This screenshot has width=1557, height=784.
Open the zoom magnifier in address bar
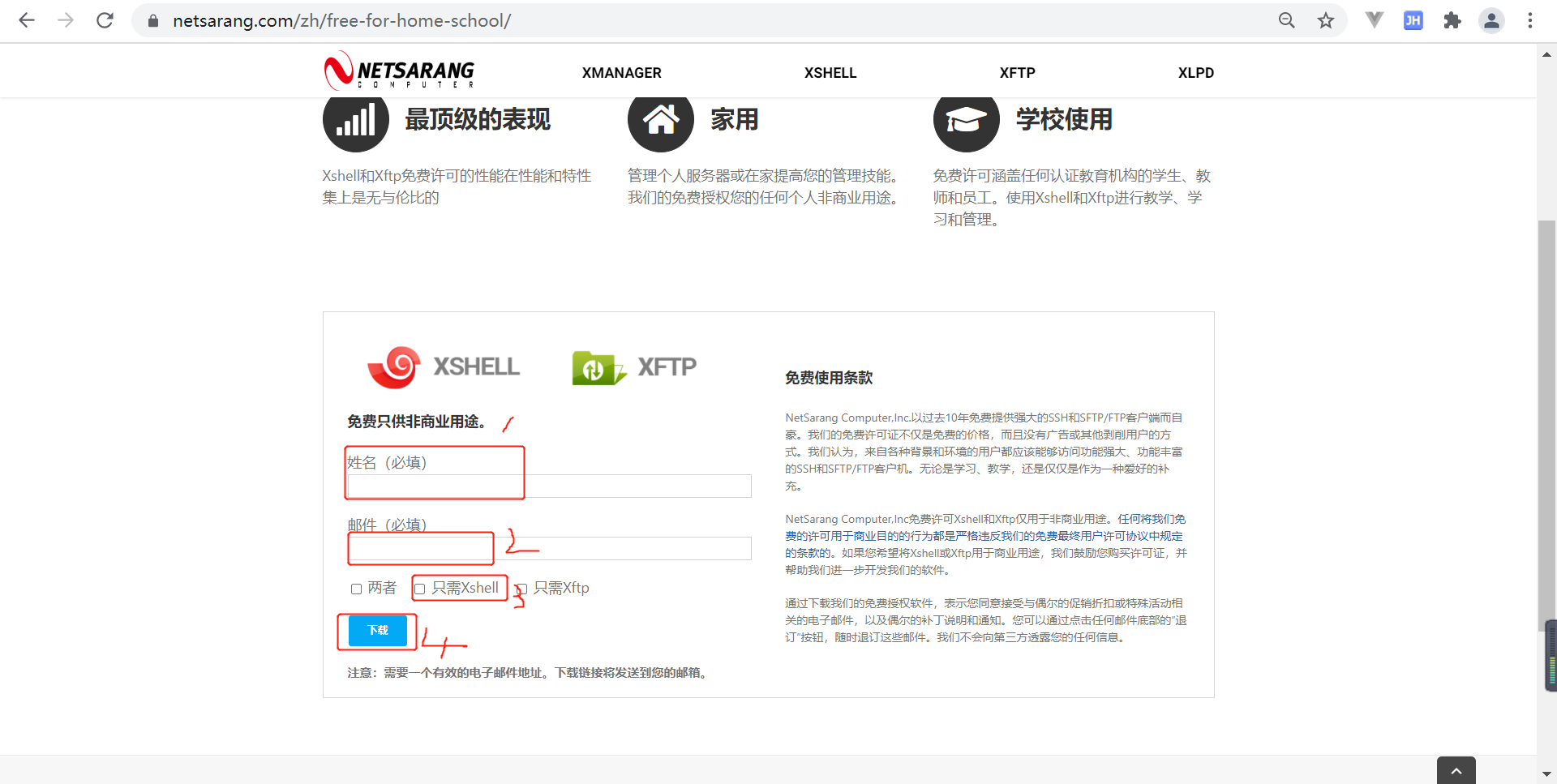pyautogui.click(x=1287, y=20)
